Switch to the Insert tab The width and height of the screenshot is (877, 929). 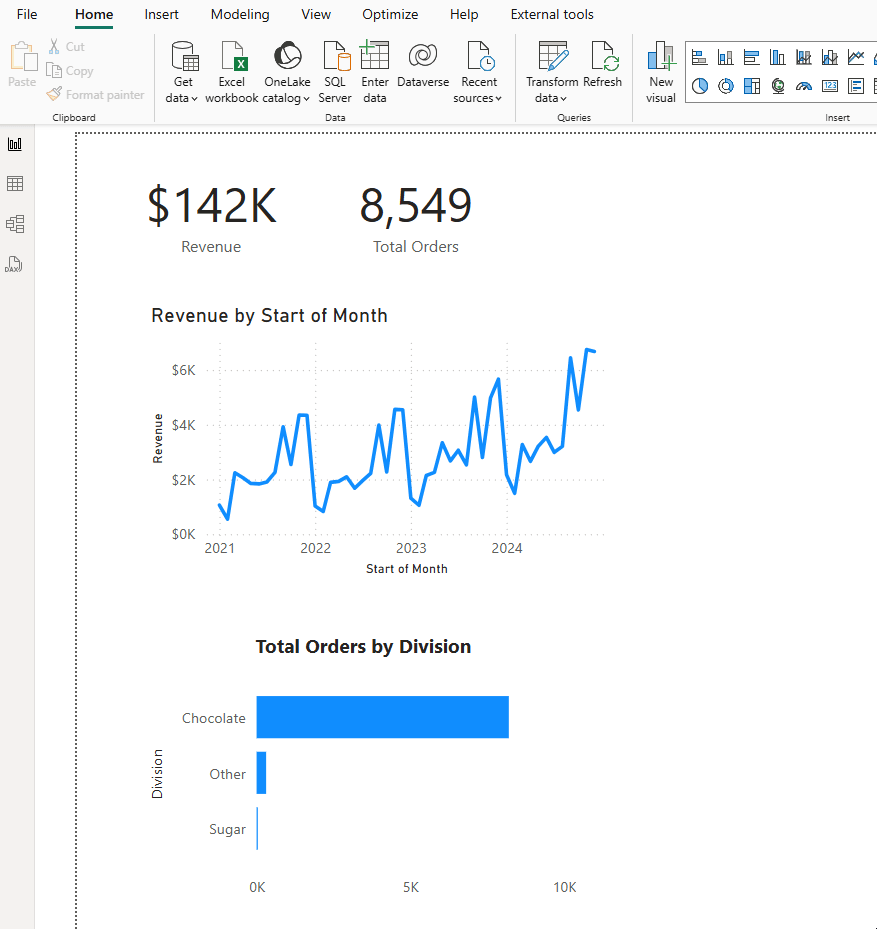(x=161, y=14)
